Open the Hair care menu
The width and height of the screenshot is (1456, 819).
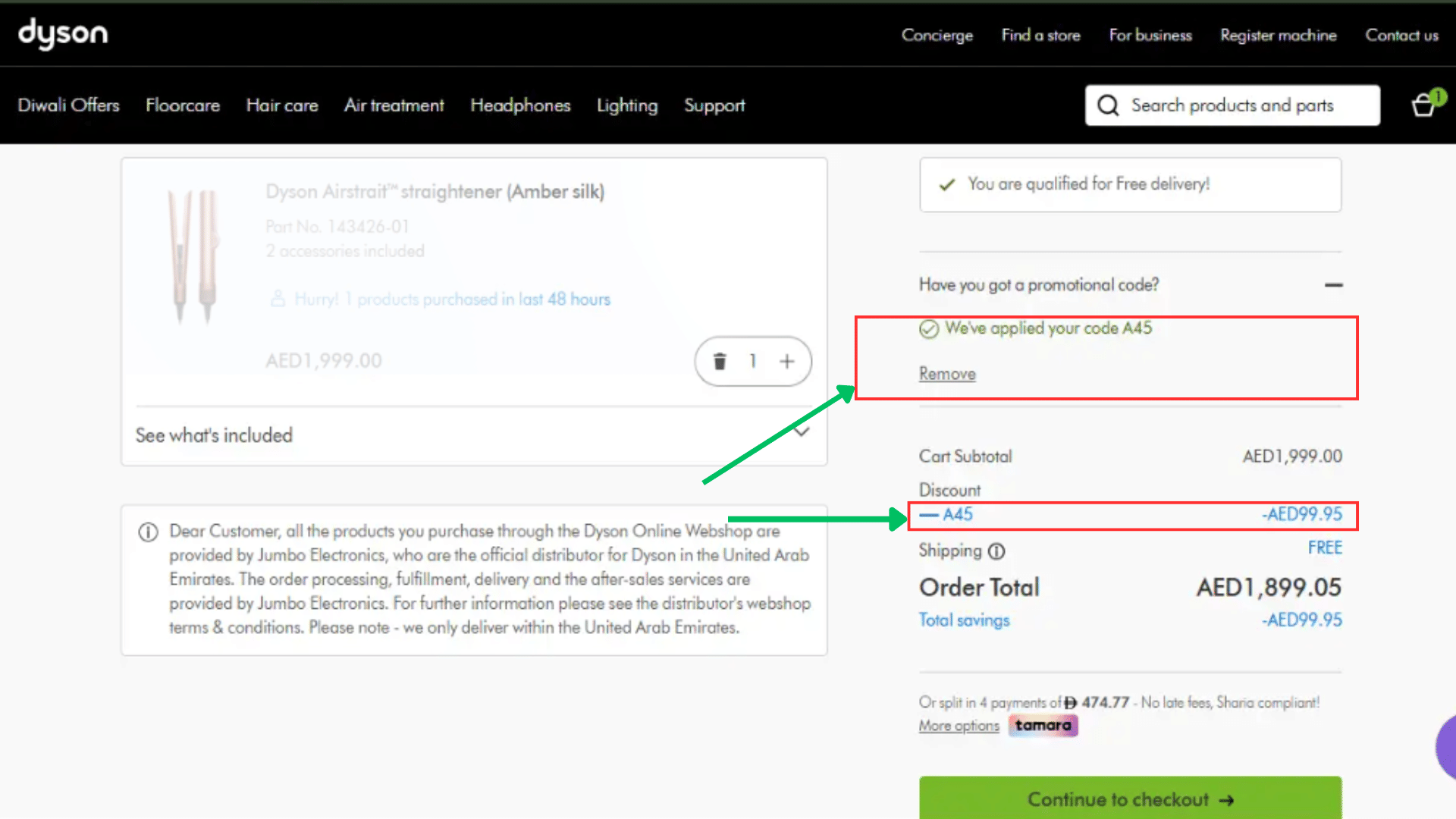pyautogui.click(x=282, y=105)
